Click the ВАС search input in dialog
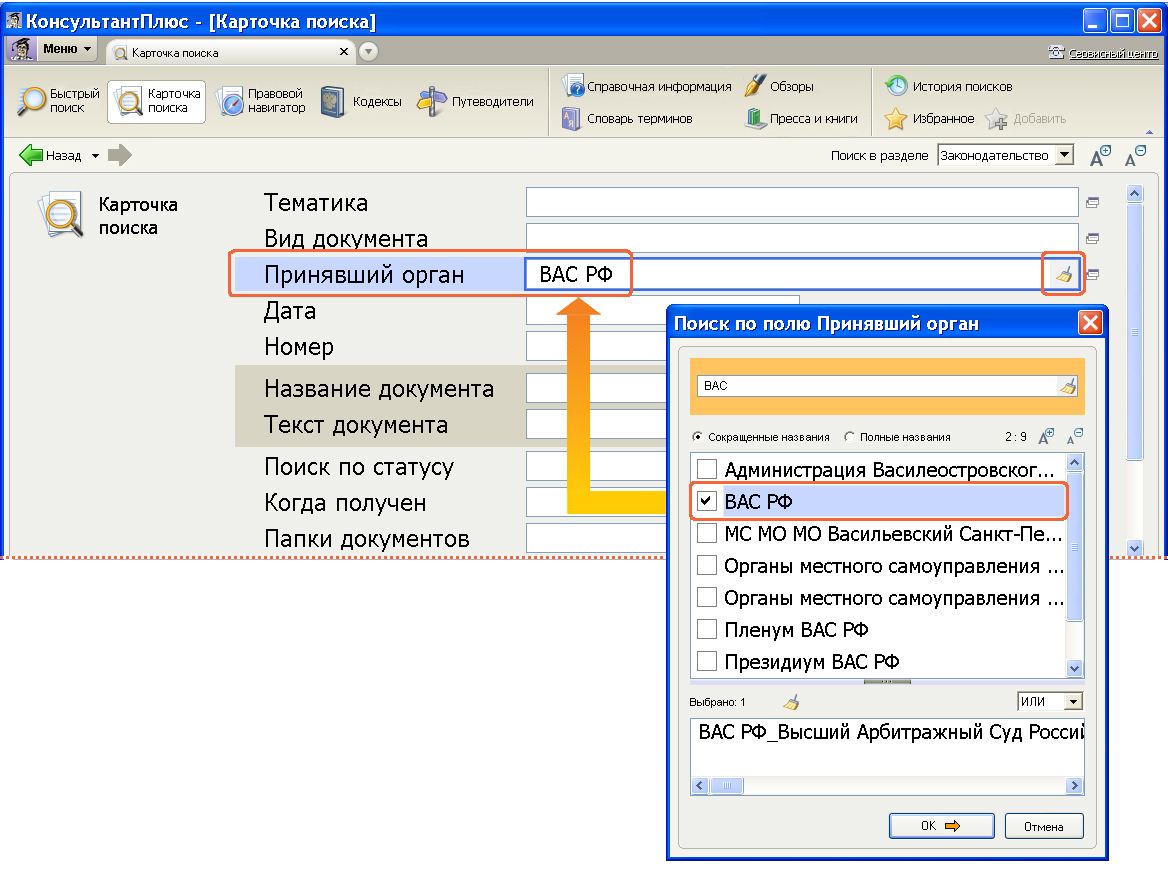The image size is (1168, 872). pyautogui.click(x=877, y=386)
